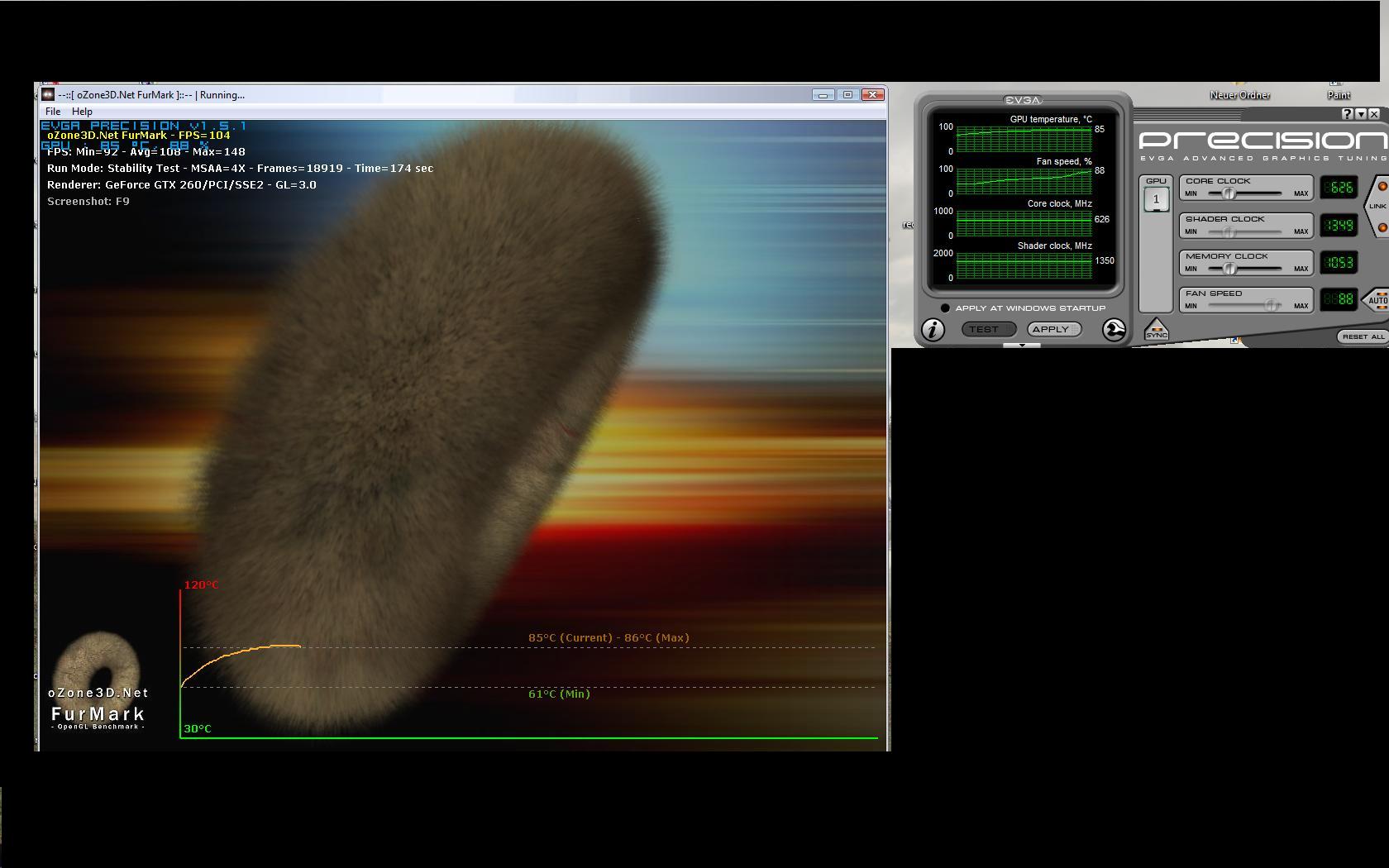Click the Core clock monitoring graph
Viewport: 1389px width, 868px height.
pos(1024,223)
